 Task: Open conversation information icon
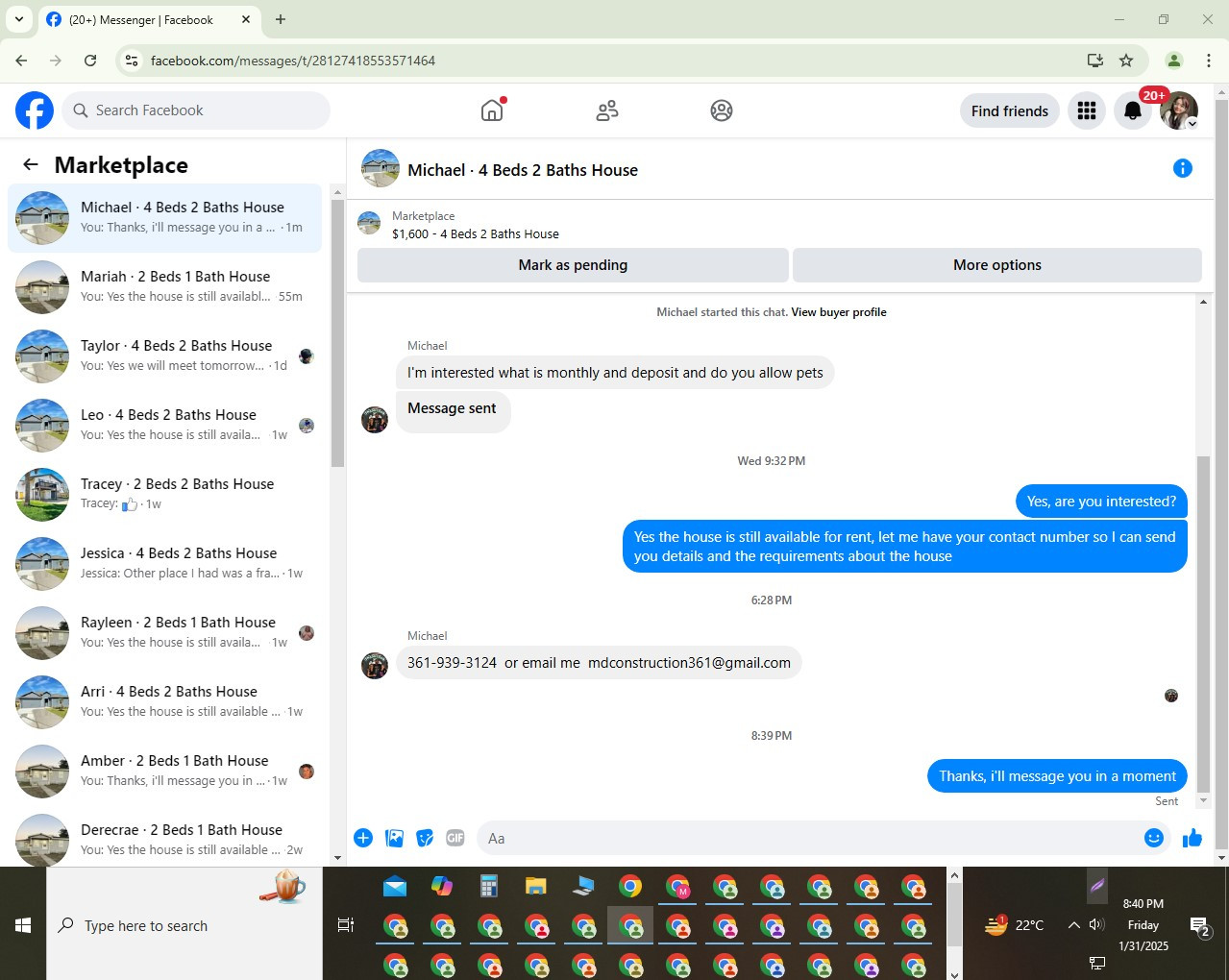(1183, 168)
